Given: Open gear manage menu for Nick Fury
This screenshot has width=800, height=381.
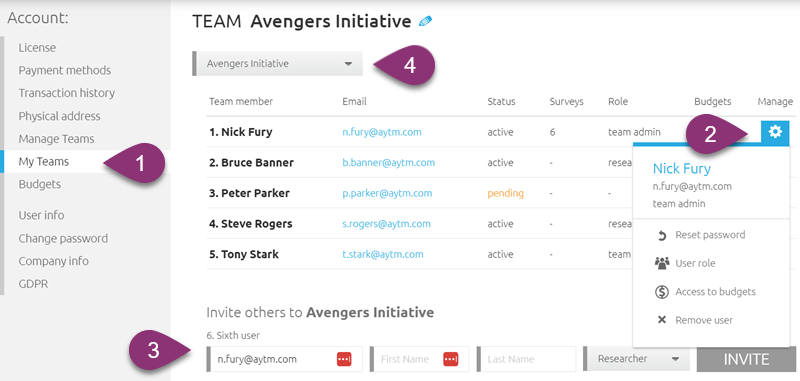Looking at the screenshot, I should coord(775,132).
